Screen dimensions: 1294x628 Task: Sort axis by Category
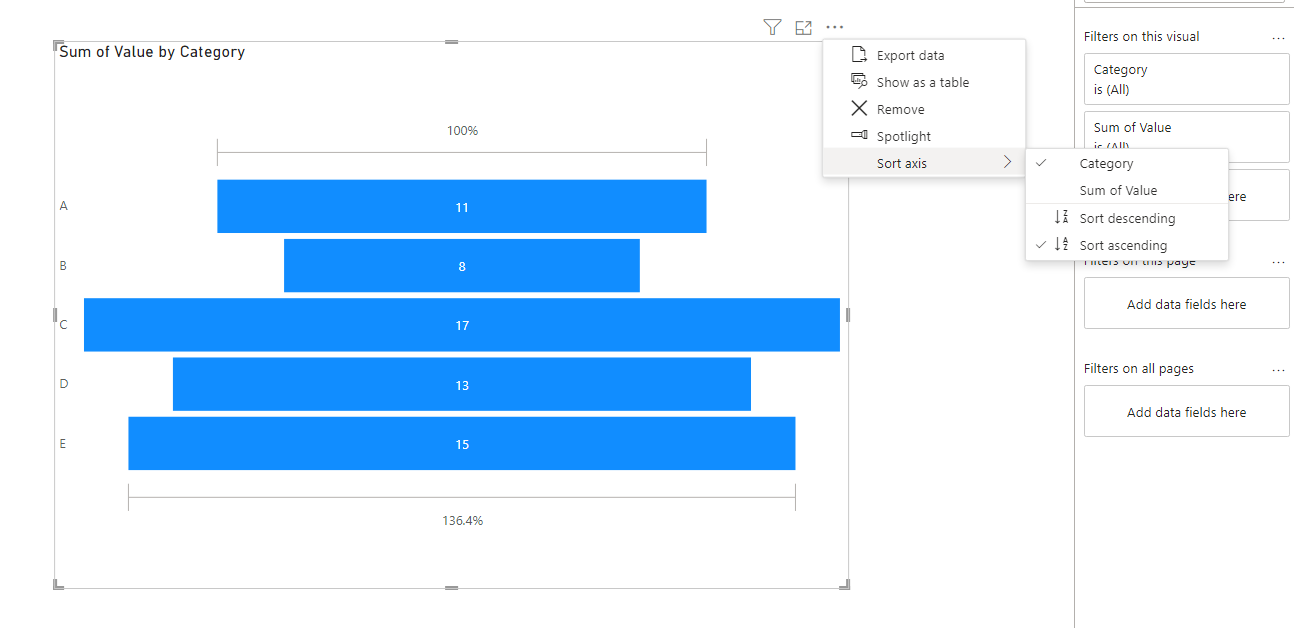[x=1127, y=163]
